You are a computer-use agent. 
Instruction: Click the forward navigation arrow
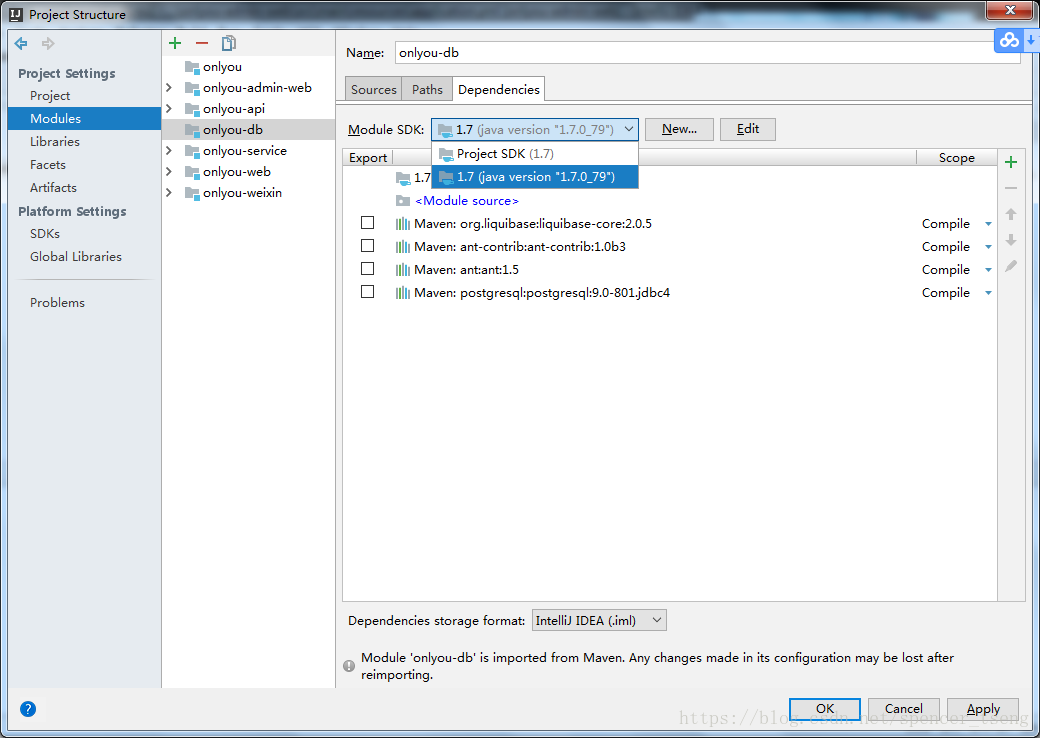[48, 44]
